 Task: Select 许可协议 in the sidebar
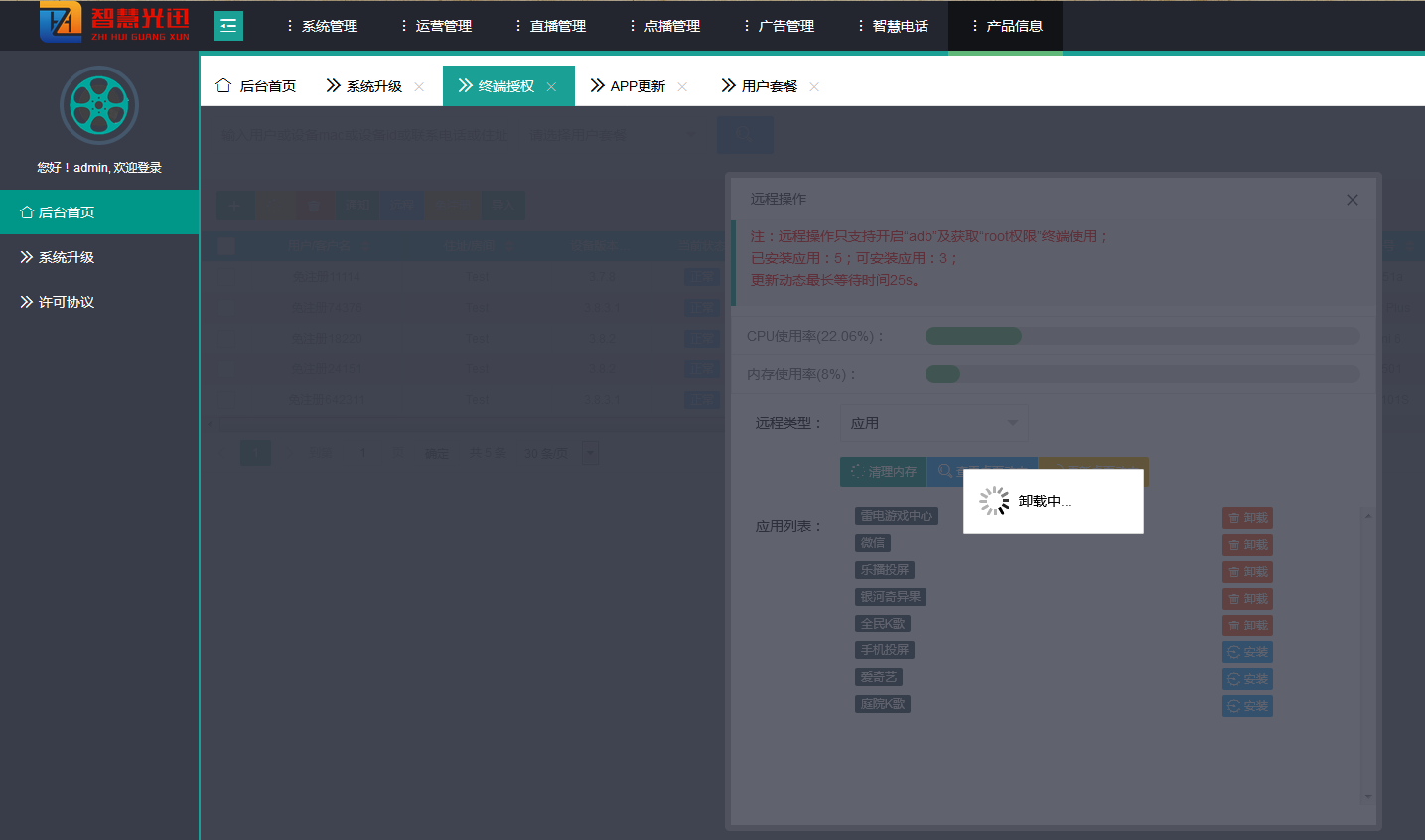tap(66, 302)
